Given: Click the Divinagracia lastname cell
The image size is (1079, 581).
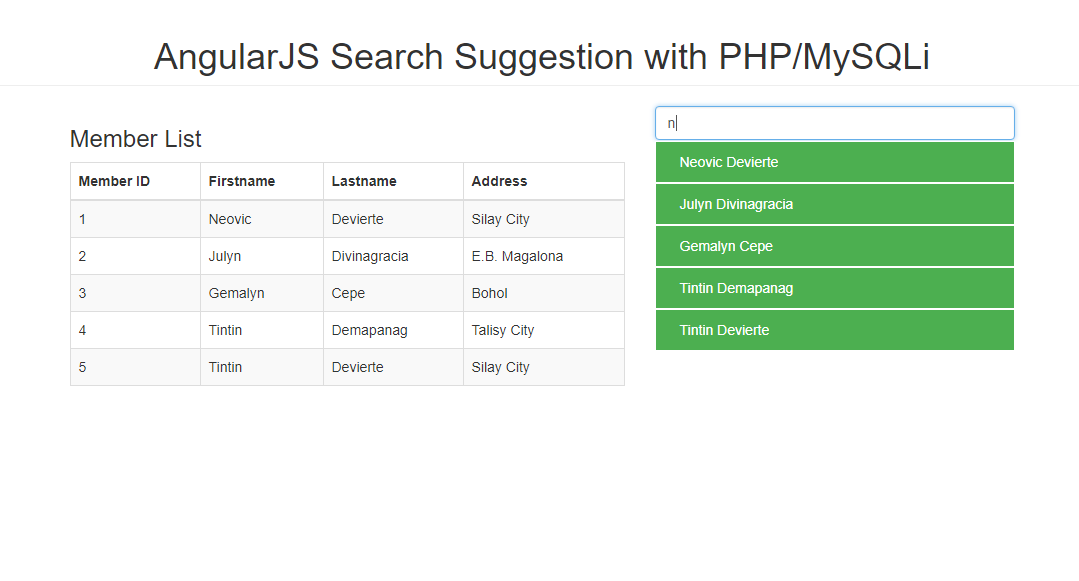Looking at the screenshot, I should pyautogui.click(x=394, y=257).
